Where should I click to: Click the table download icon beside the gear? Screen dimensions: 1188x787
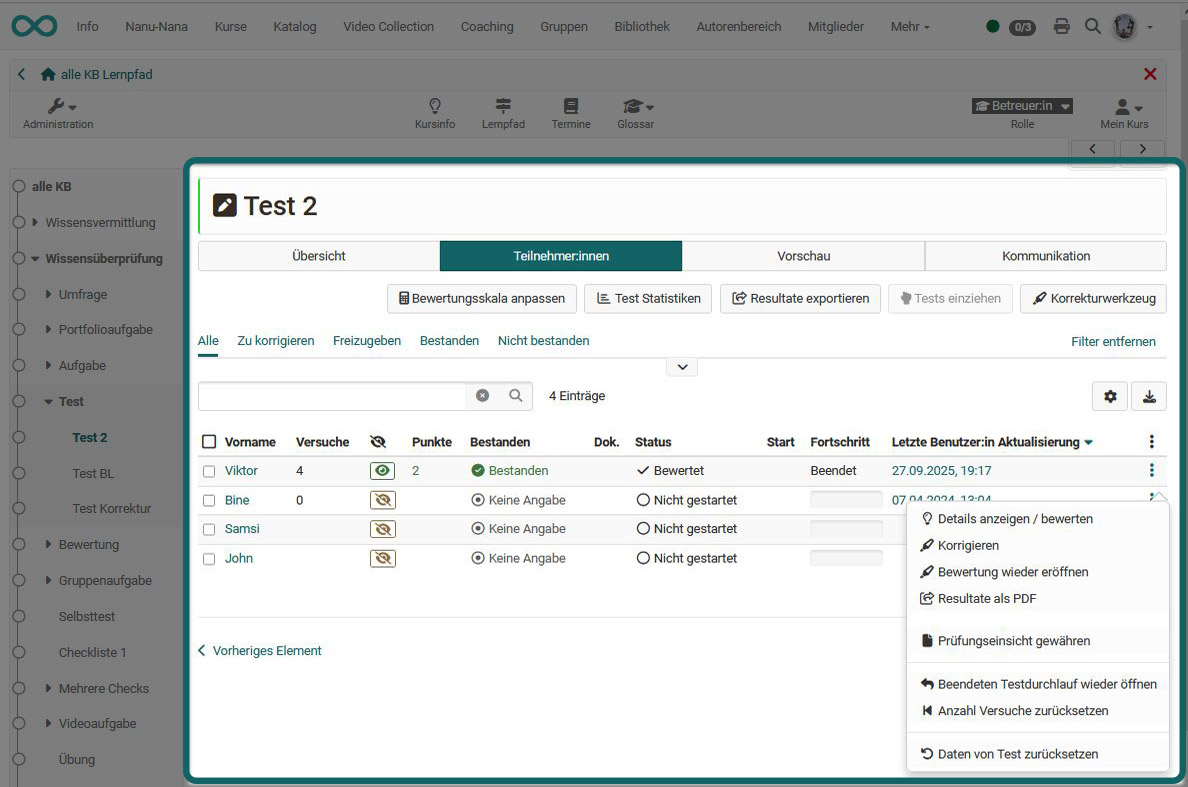(x=1148, y=396)
